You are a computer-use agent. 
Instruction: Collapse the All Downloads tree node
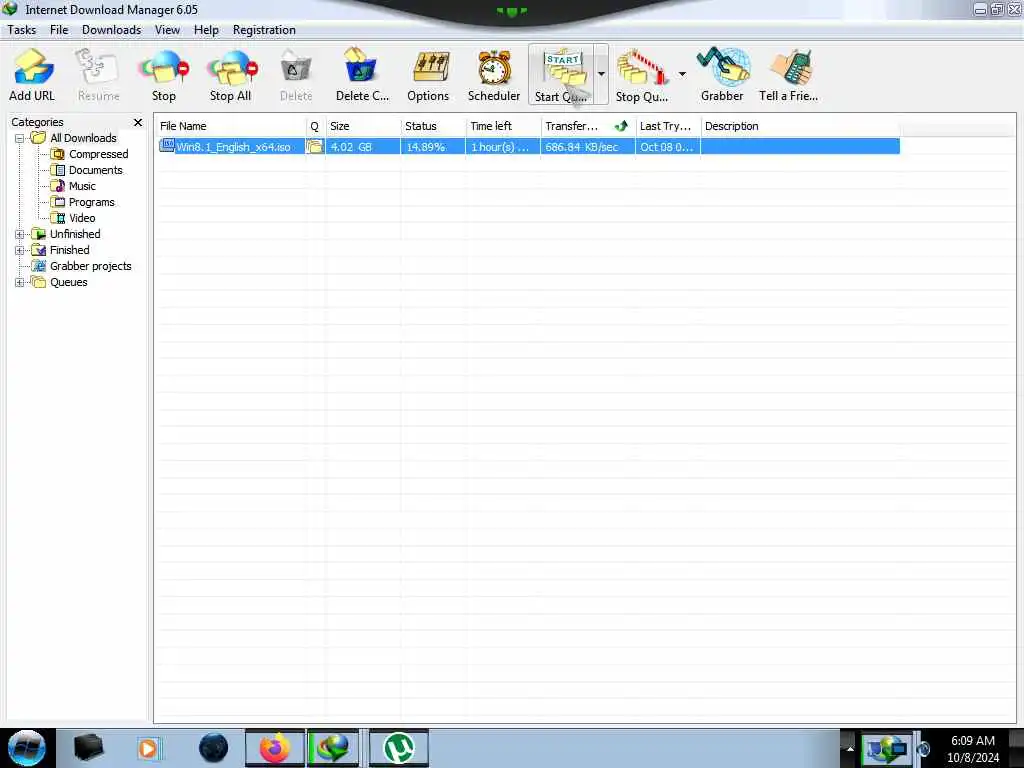coord(20,138)
